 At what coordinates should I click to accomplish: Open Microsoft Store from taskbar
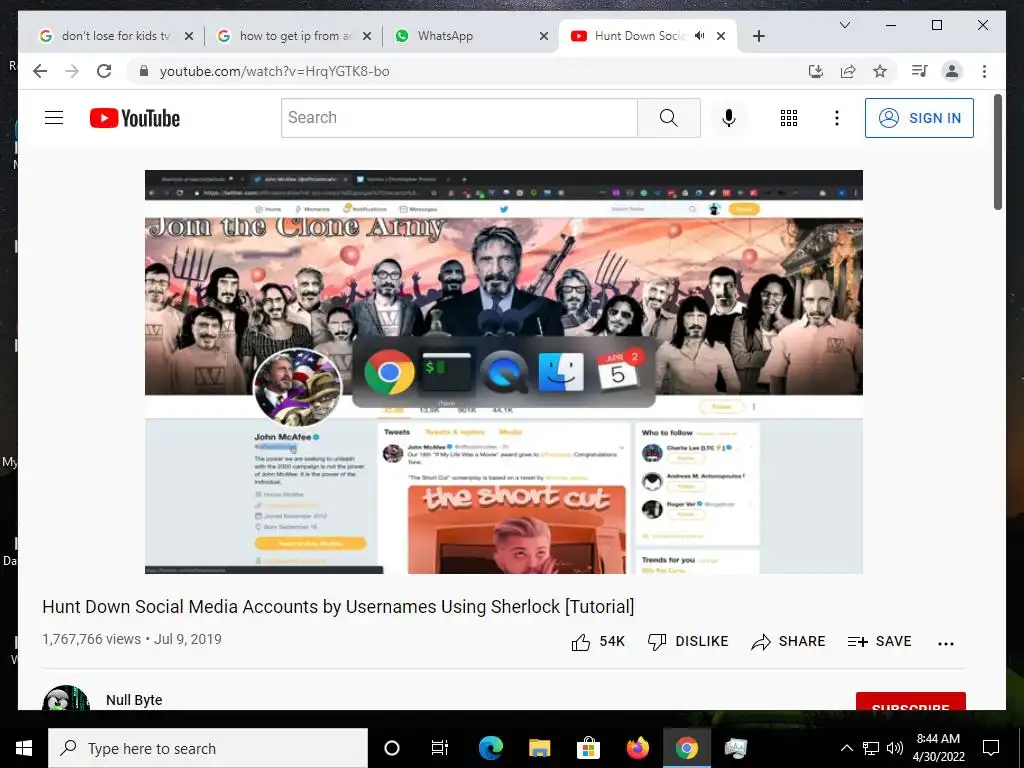(588, 748)
